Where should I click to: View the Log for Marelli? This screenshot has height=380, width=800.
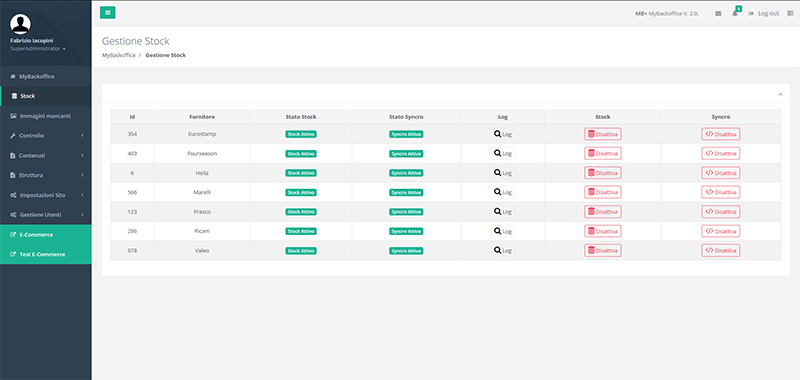tap(503, 192)
